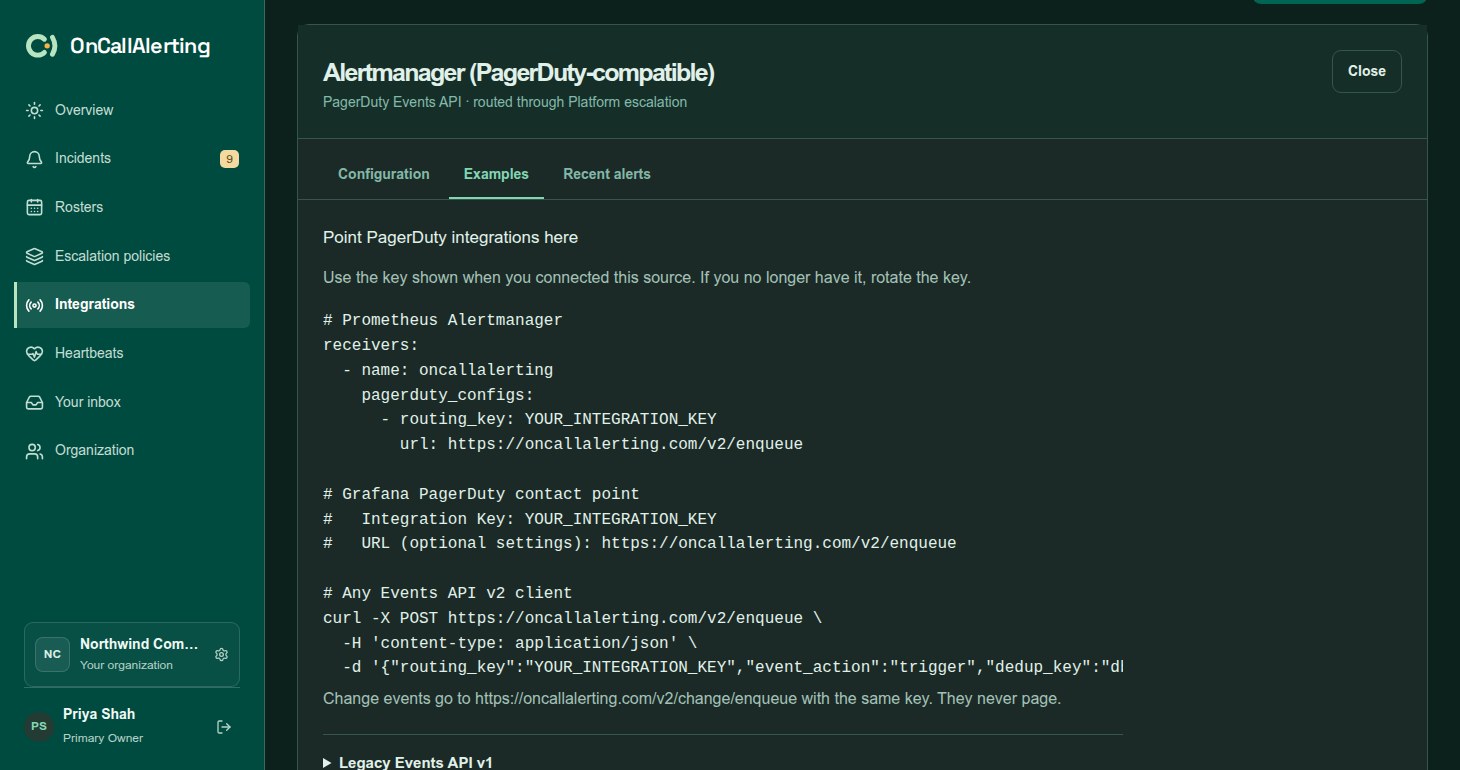
Task: Click the '# Integration Key' comment line
Action: point(520,519)
